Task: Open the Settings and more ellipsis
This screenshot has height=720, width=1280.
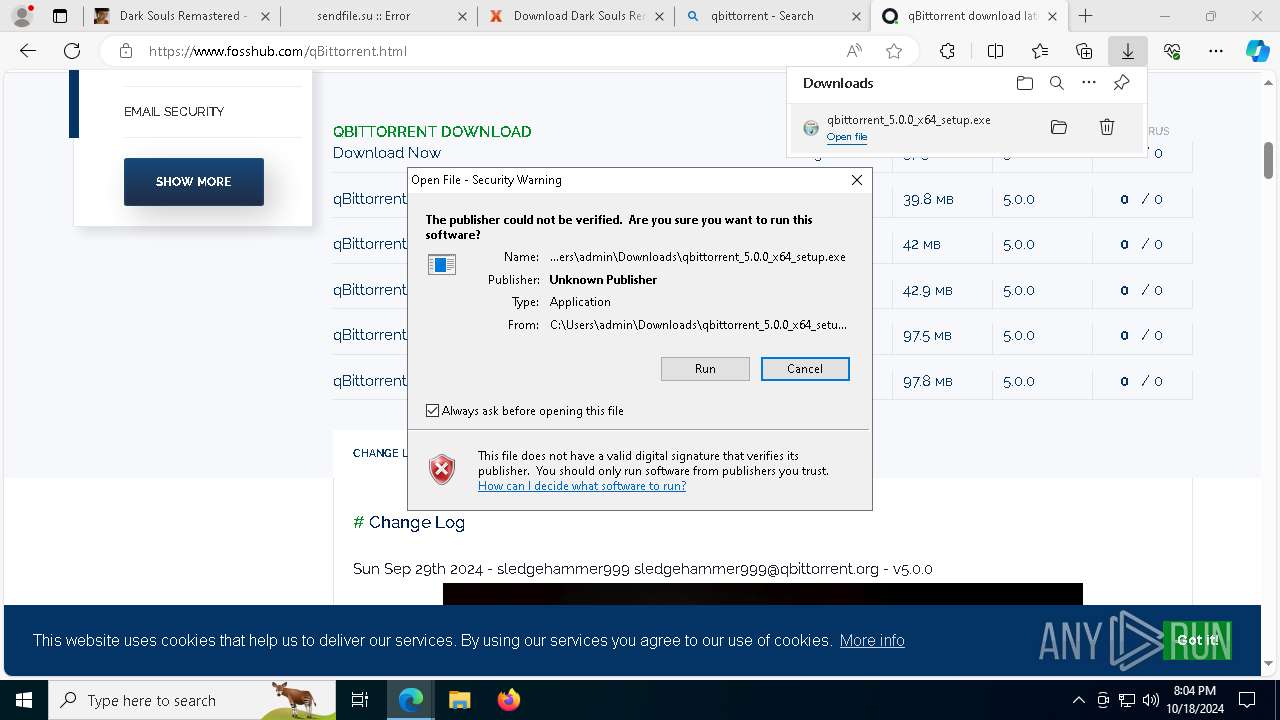Action: [x=1216, y=51]
